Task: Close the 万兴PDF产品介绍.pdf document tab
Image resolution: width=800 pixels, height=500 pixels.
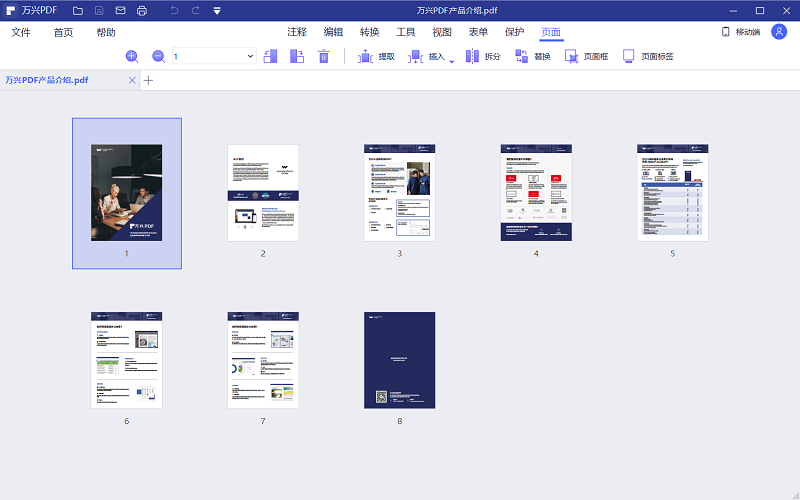Action: (132, 80)
